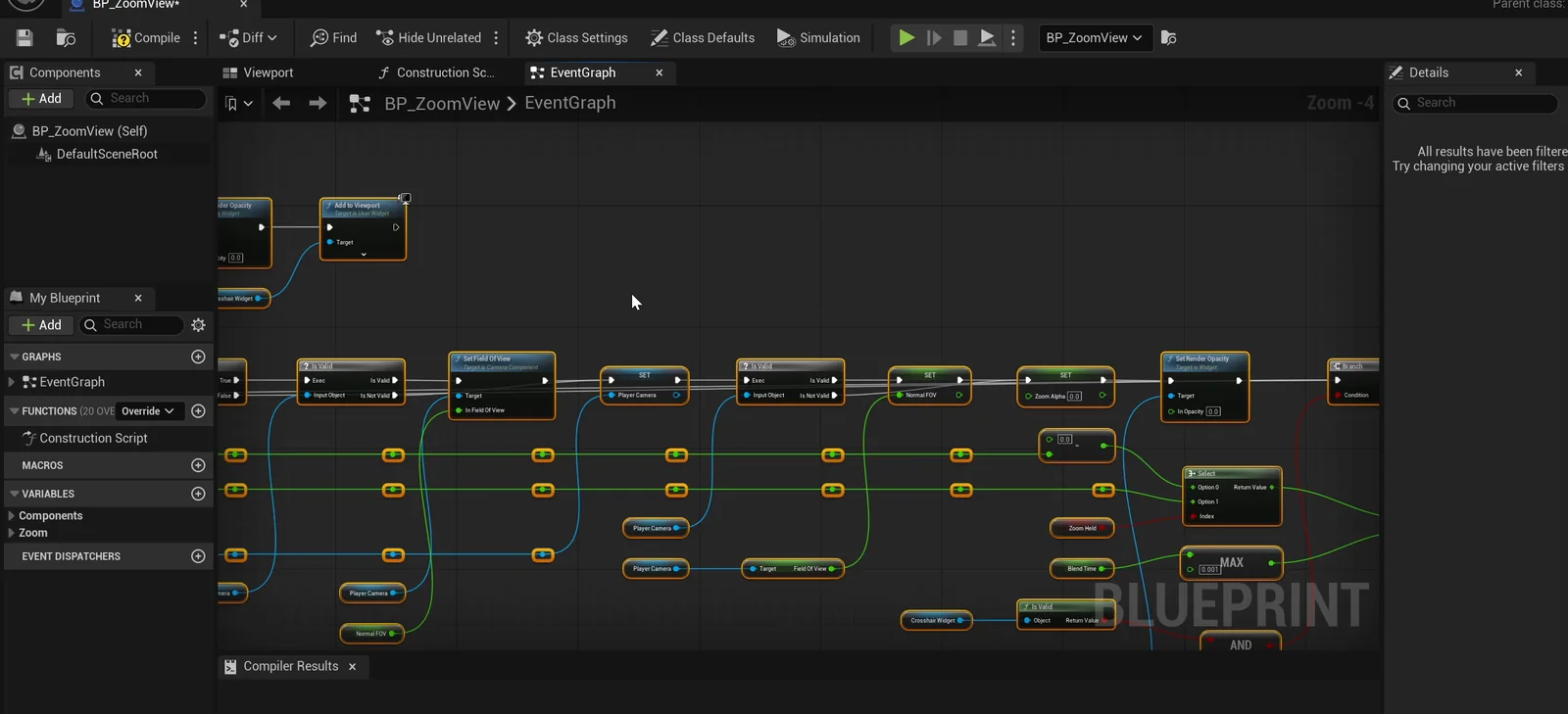Open My Blueprint settings gear
Image resolution: width=1568 pixels, height=714 pixels.
click(199, 325)
